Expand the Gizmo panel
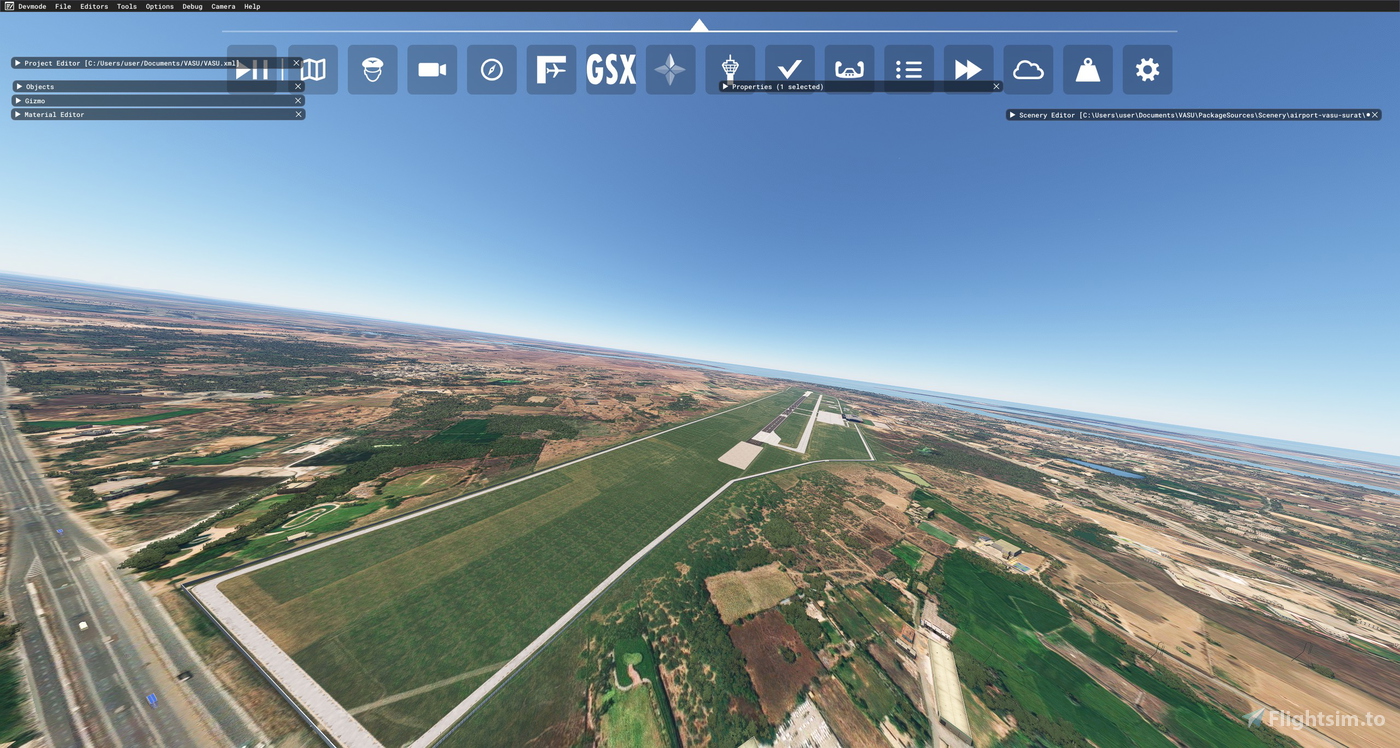This screenshot has height=748, width=1400. pyautogui.click(x=17, y=100)
